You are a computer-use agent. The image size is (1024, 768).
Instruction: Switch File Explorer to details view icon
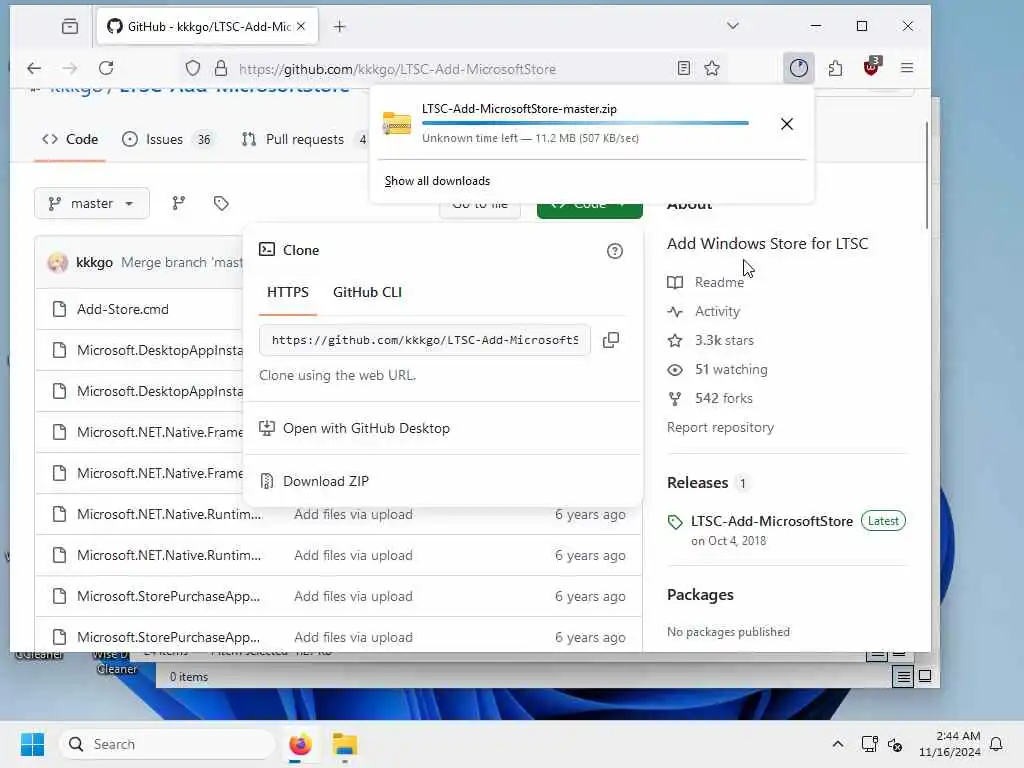[903, 677]
